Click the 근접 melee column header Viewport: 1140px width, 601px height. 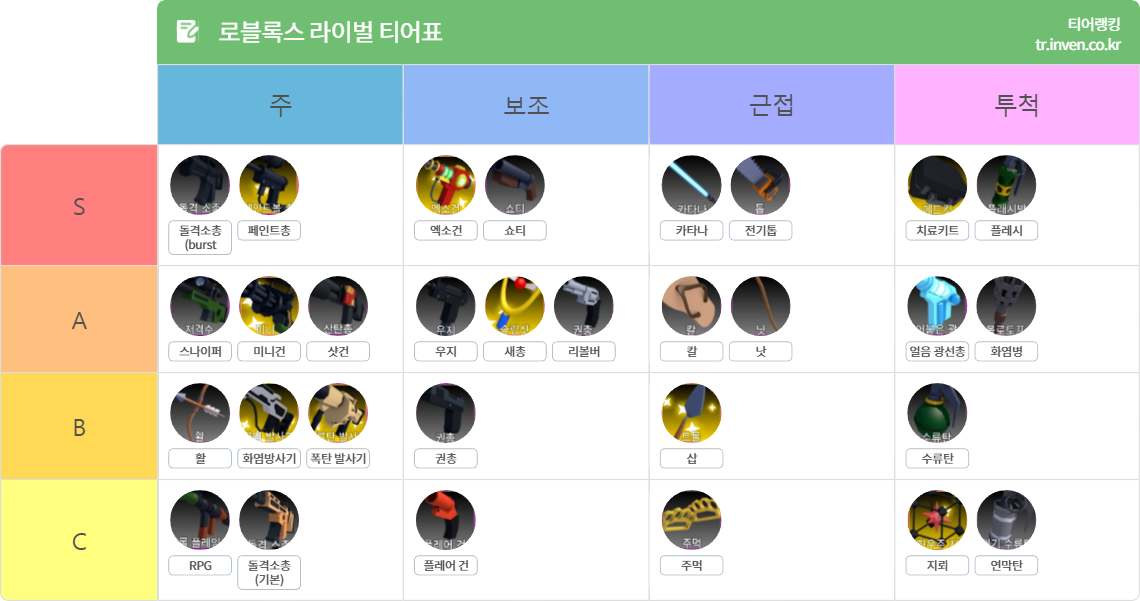click(x=771, y=105)
